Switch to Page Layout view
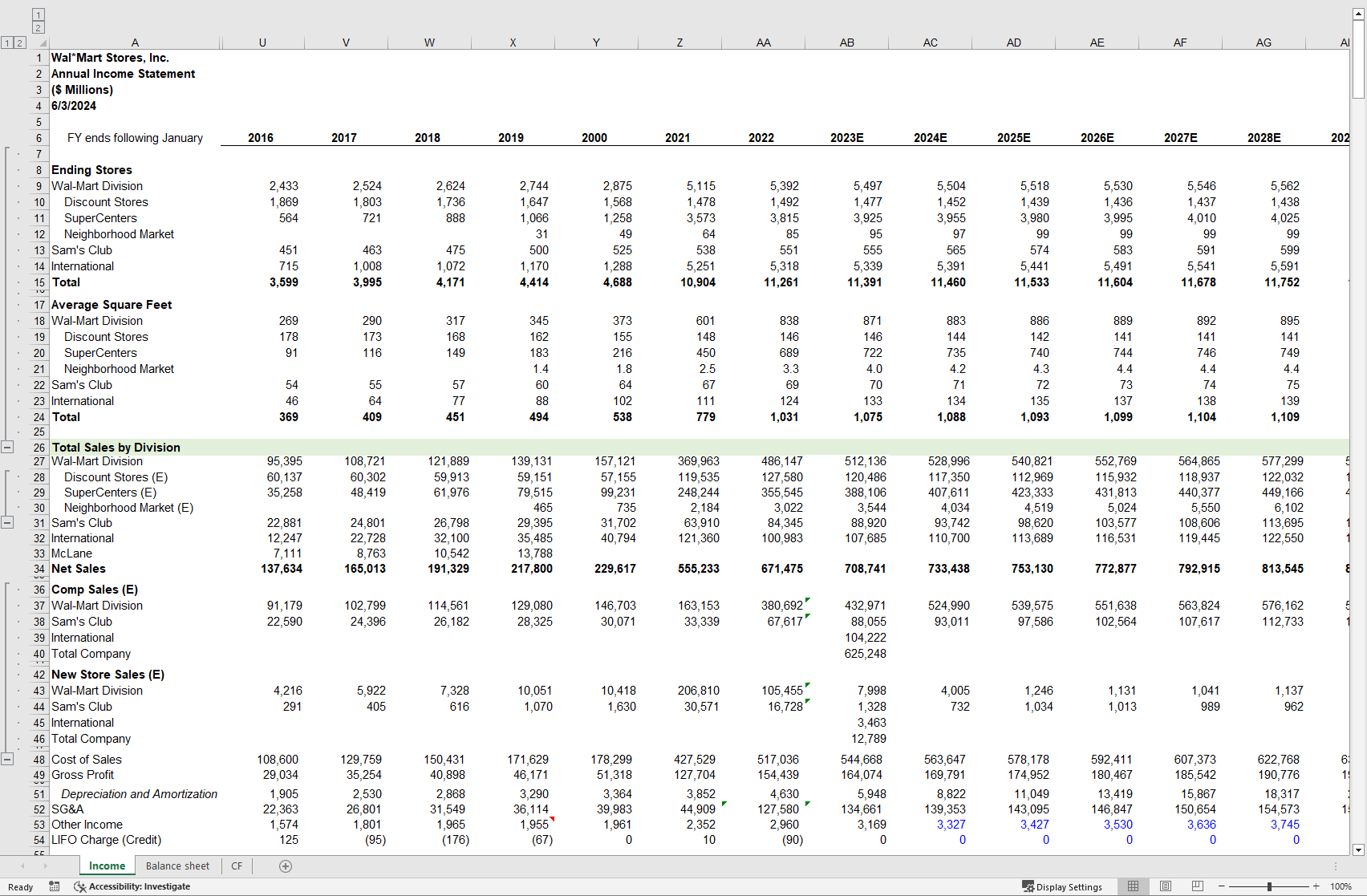 [x=1165, y=886]
